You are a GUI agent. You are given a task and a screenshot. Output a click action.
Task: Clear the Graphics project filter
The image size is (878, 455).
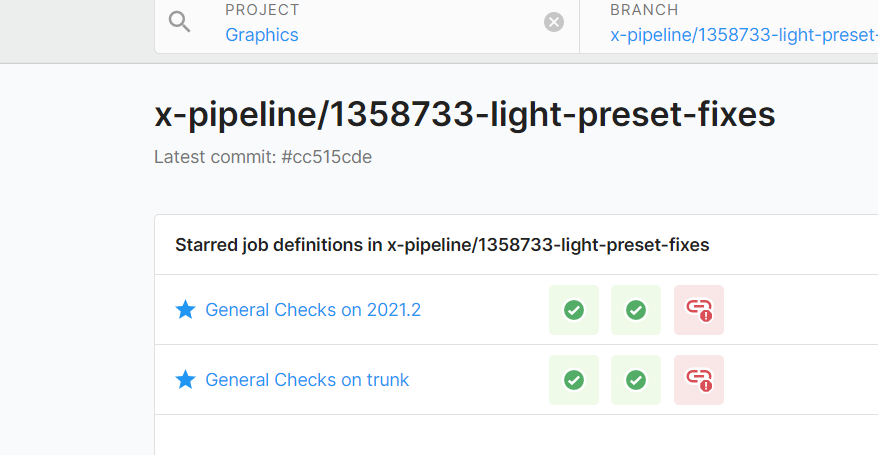coord(553,22)
